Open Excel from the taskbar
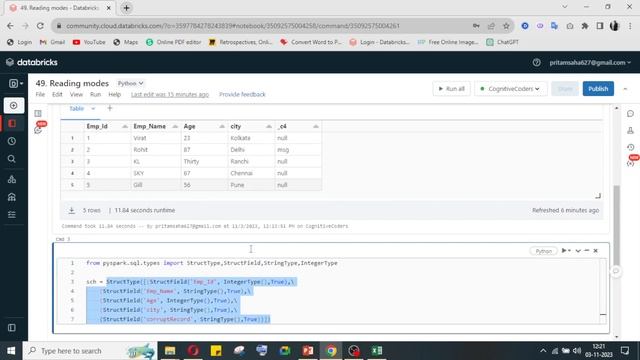 click(377, 351)
